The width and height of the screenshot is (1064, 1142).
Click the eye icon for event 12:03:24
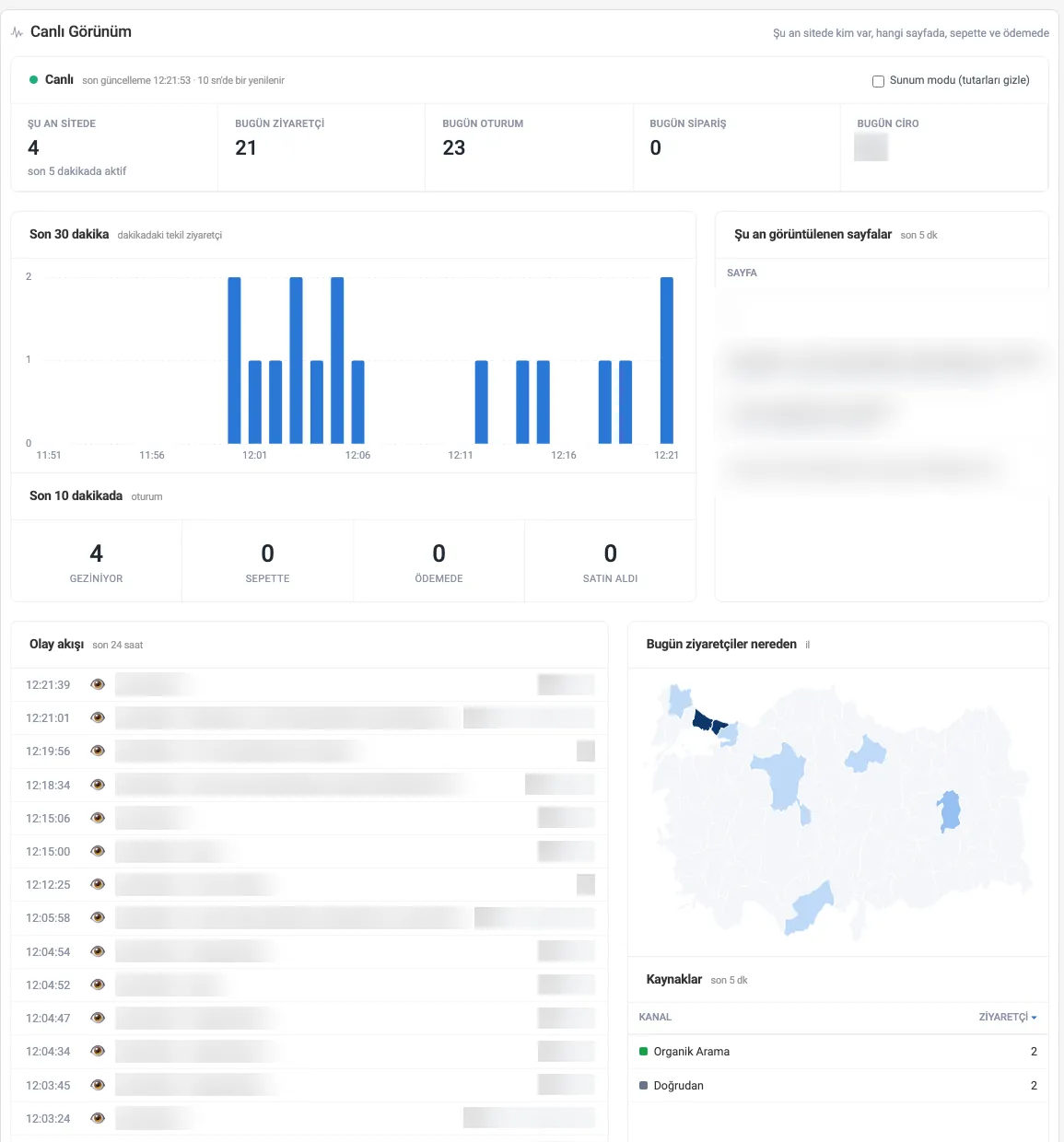tap(98, 1118)
